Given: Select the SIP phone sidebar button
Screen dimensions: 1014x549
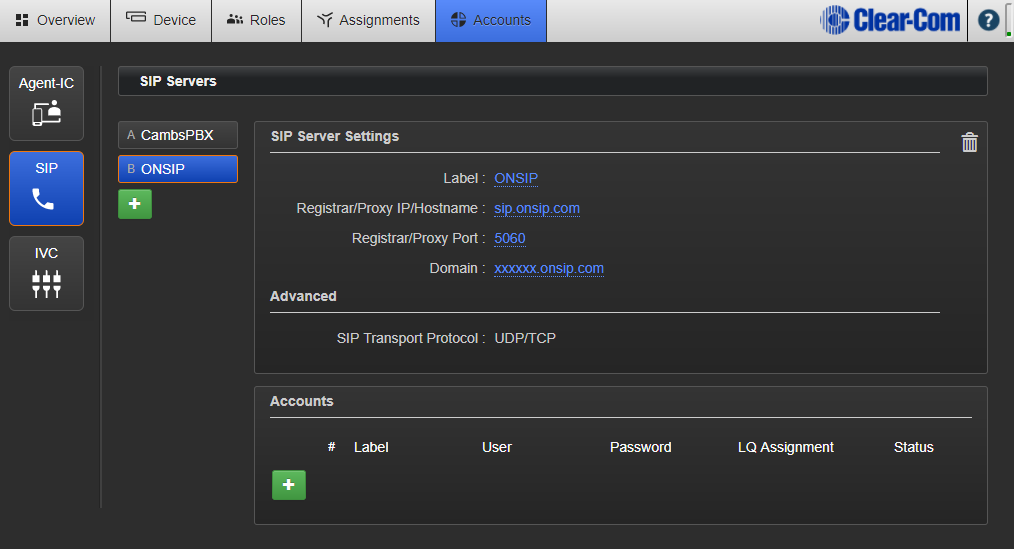Looking at the screenshot, I should pyautogui.click(x=47, y=188).
